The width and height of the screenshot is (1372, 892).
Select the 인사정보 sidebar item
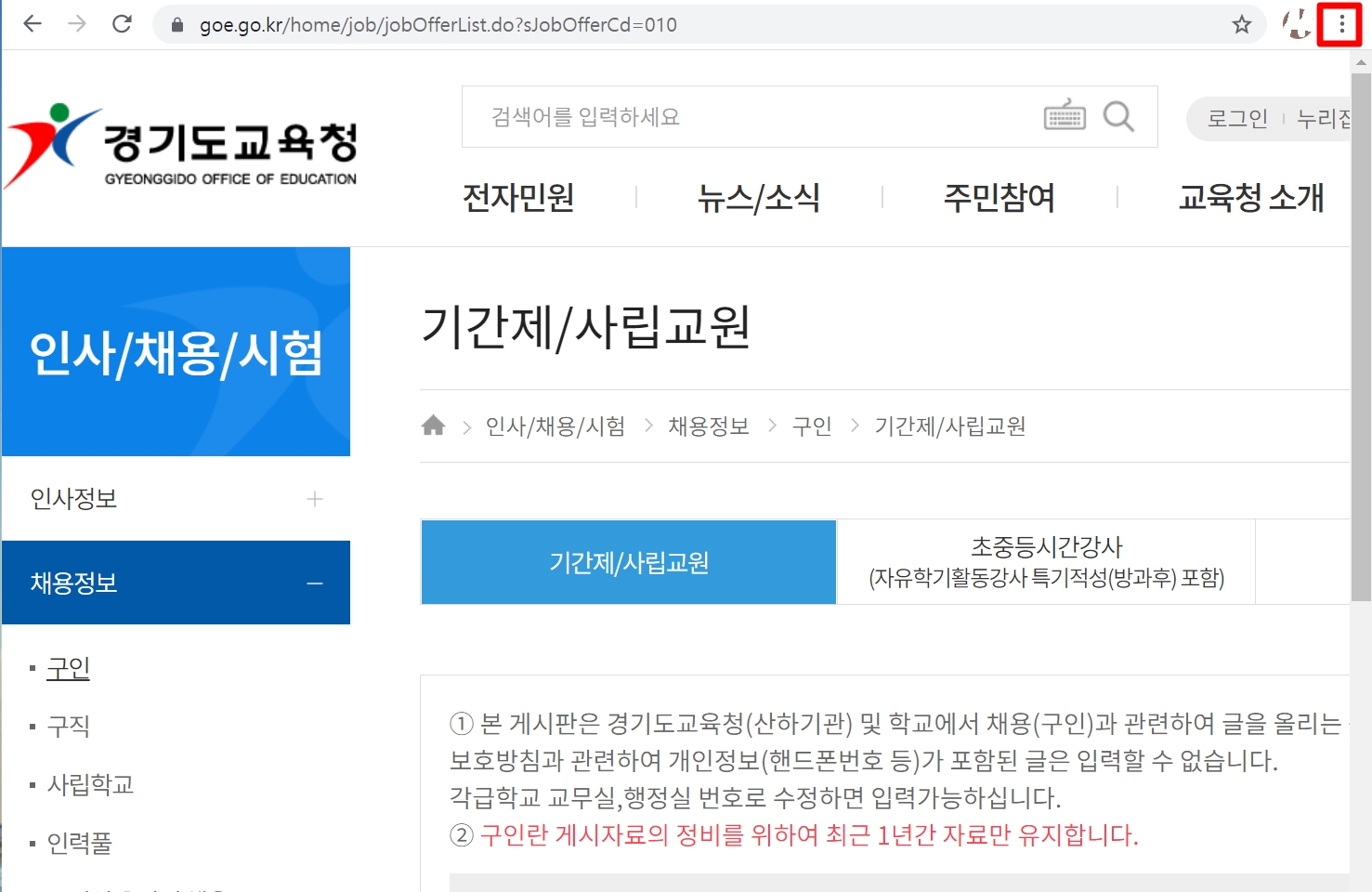(x=176, y=499)
